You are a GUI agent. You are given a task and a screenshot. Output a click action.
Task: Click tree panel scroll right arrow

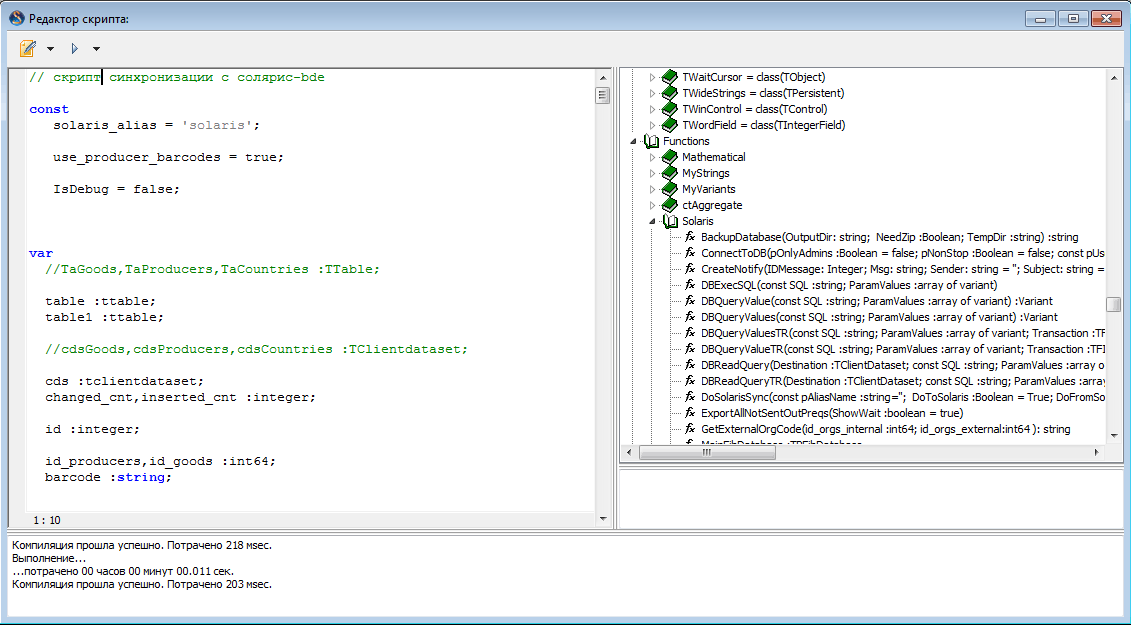1096,453
